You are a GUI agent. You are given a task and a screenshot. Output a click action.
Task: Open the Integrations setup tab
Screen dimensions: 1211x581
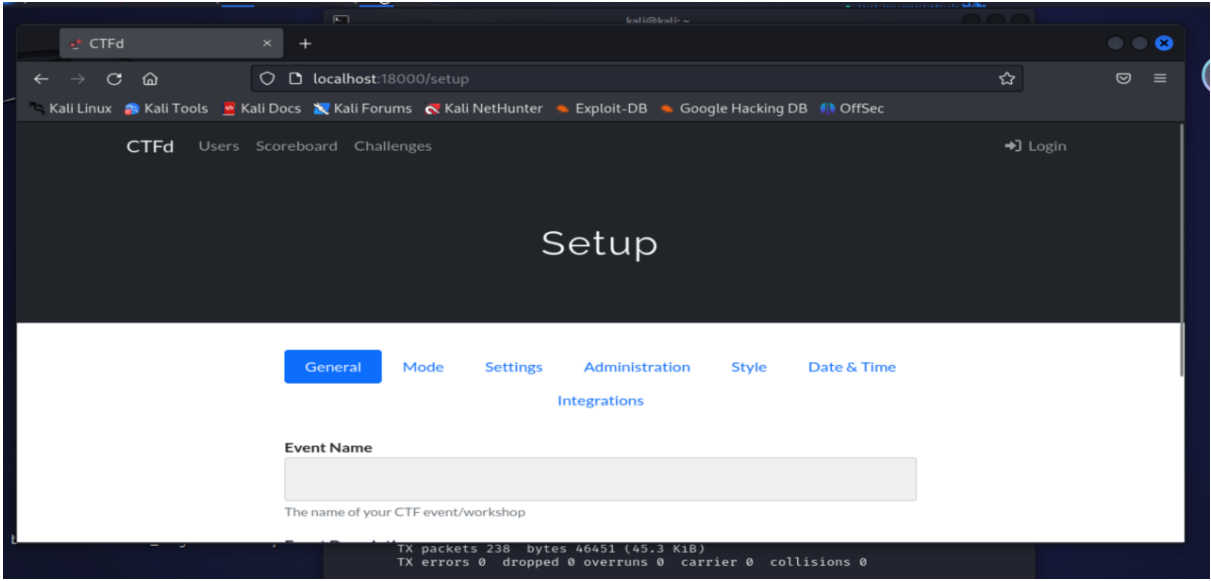click(x=600, y=401)
